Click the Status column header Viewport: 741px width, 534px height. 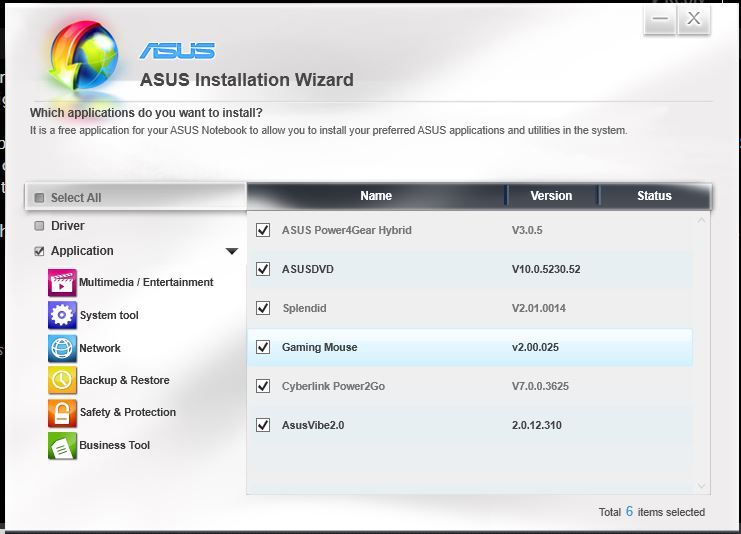[x=655, y=196]
